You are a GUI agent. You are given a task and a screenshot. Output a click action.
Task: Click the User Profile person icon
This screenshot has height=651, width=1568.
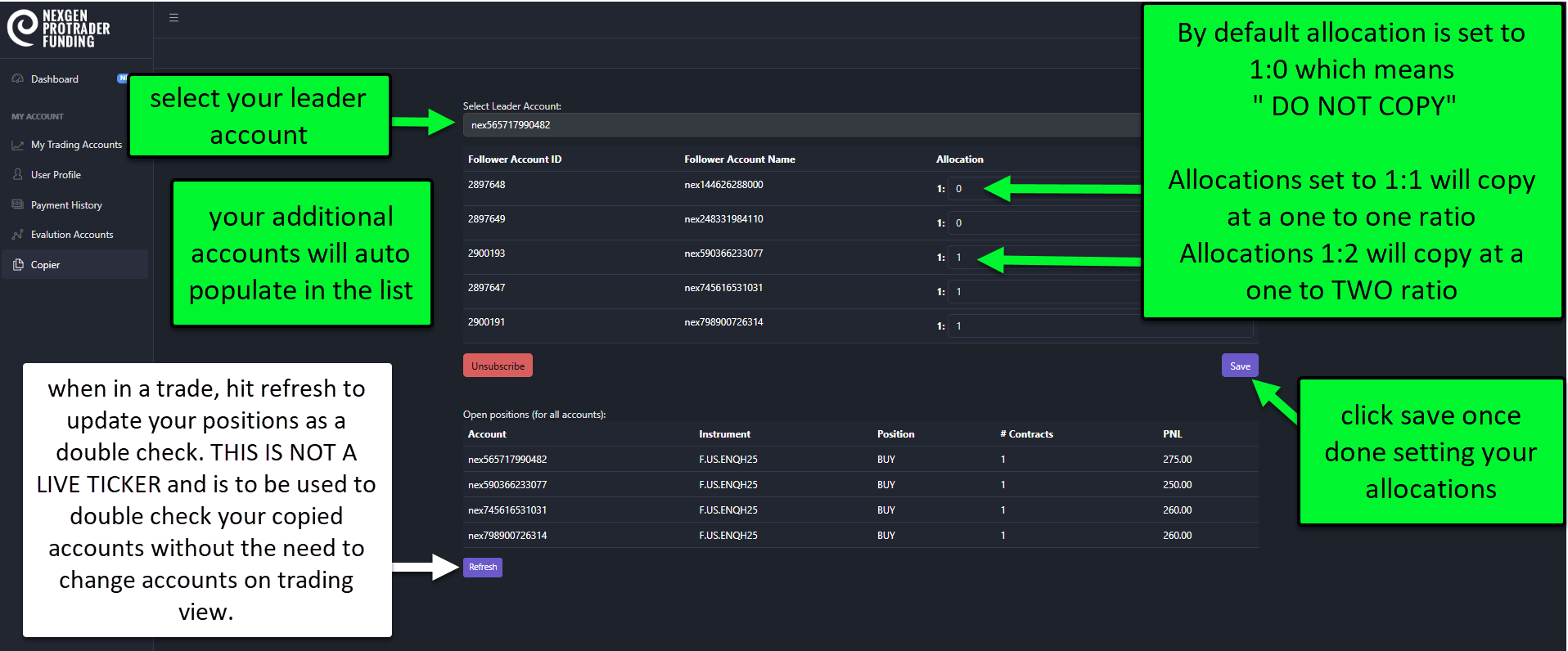(18, 174)
